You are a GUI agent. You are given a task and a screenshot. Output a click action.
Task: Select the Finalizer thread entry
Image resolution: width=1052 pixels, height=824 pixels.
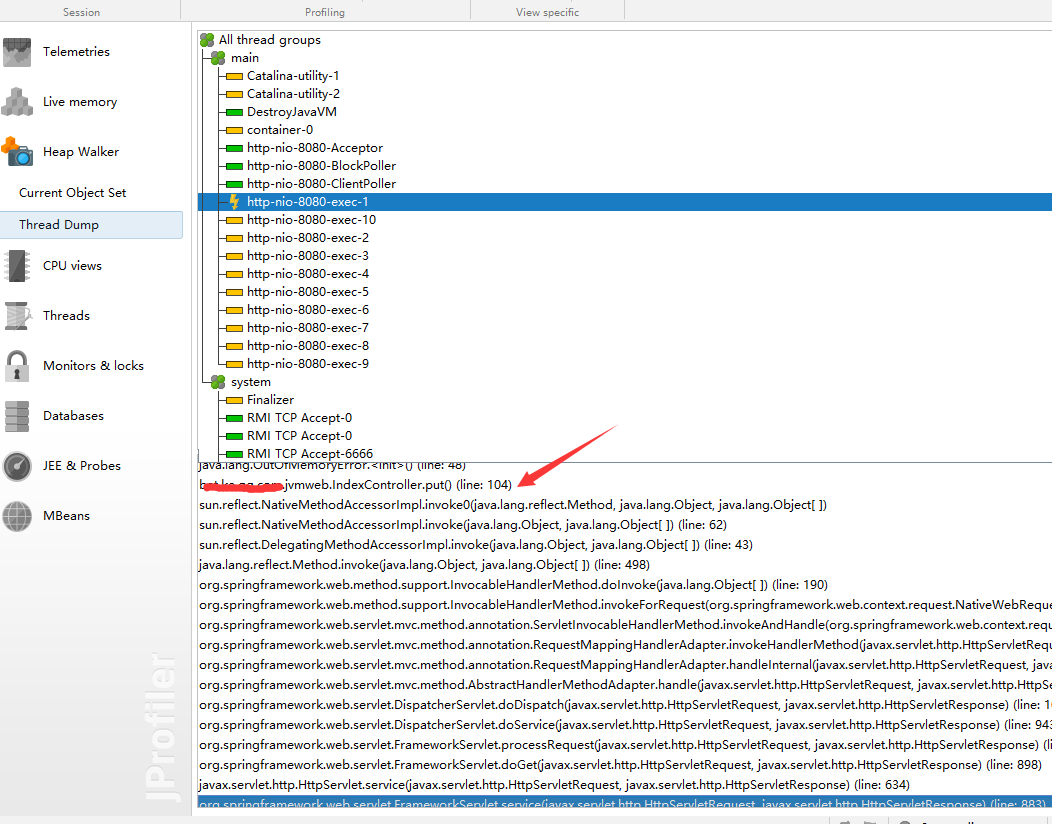[x=270, y=400]
